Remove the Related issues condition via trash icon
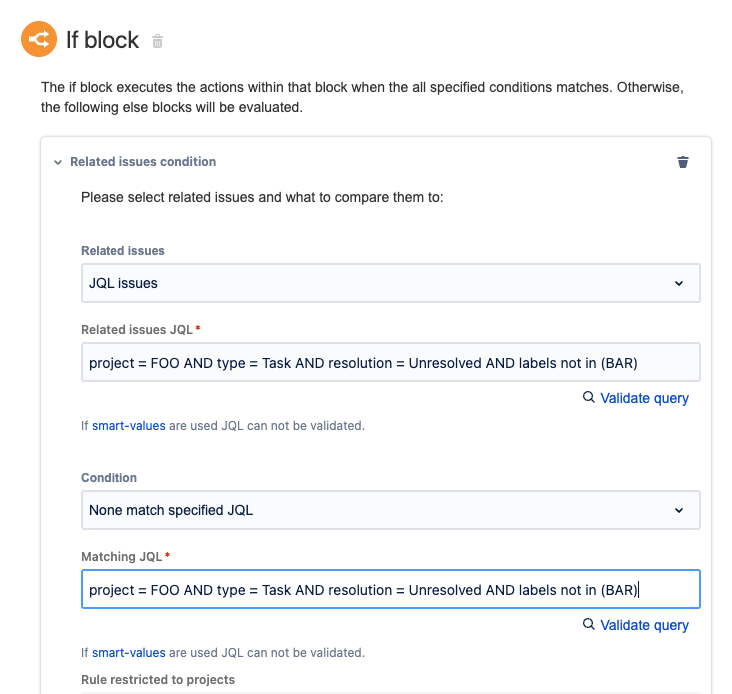 click(x=683, y=162)
